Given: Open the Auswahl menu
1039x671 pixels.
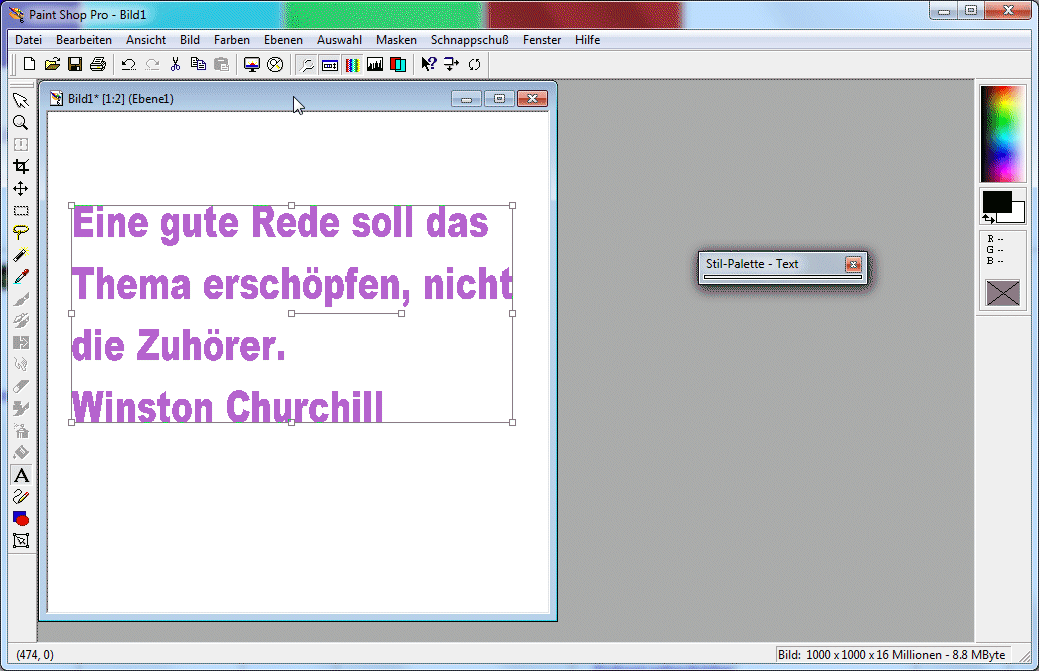Looking at the screenshot, I should pos(339,40).
